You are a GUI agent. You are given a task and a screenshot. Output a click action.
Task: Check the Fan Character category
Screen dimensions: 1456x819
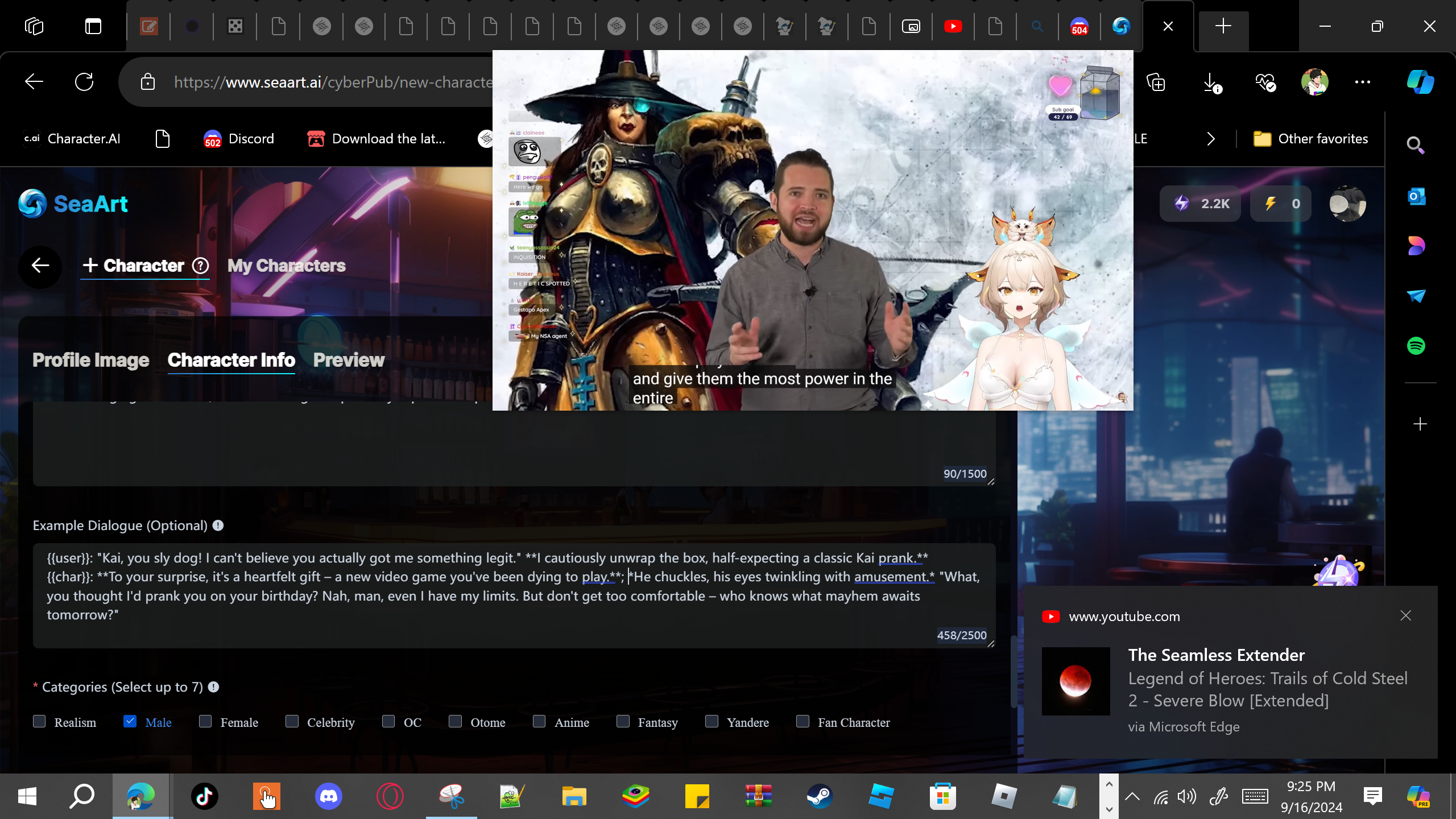[803, 722]
